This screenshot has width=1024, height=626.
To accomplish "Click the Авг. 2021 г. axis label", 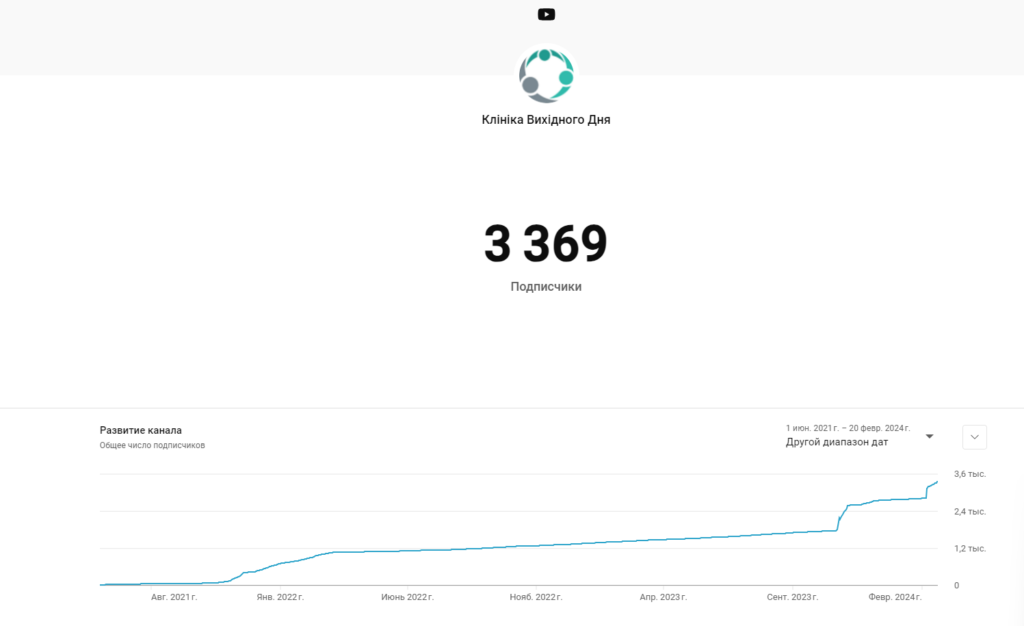I will pyautogui.click(x=174, y=597).
